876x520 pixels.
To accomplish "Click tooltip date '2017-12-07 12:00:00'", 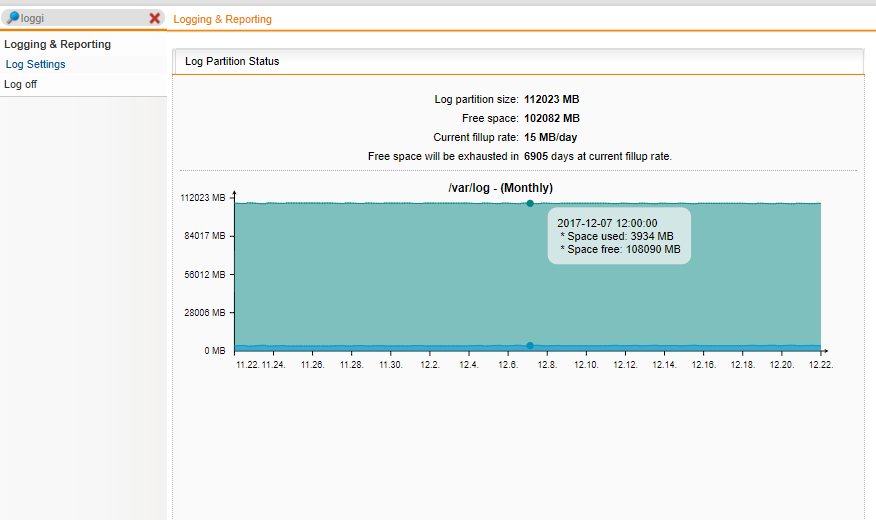I will [x=607, y=223].
